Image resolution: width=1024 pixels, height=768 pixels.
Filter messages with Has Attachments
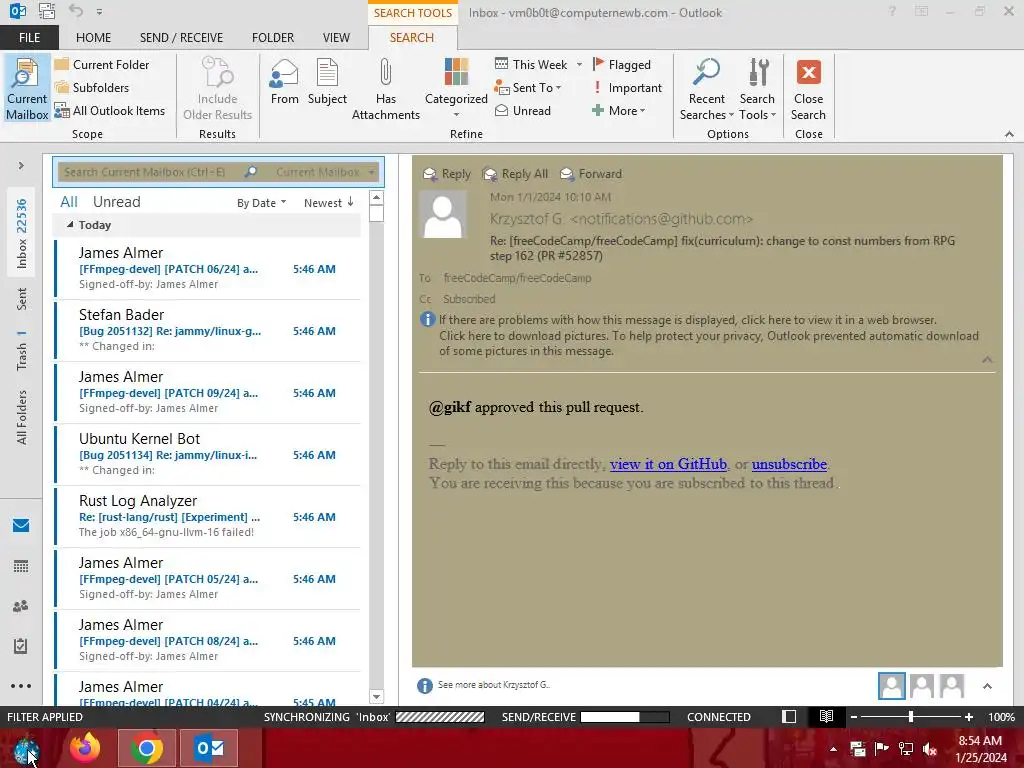coord(385,89)
